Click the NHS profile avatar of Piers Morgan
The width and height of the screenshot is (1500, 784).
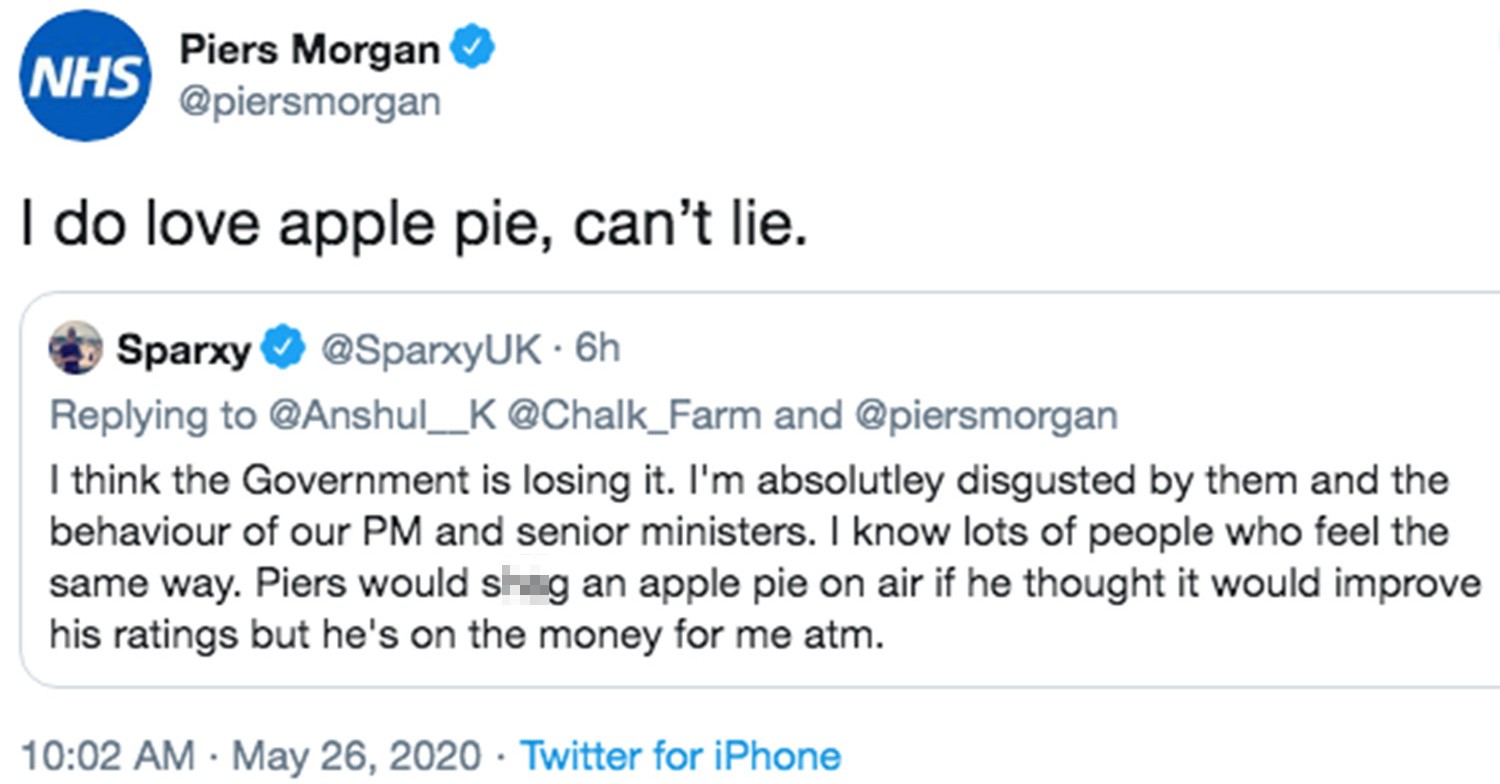point(85,75)
